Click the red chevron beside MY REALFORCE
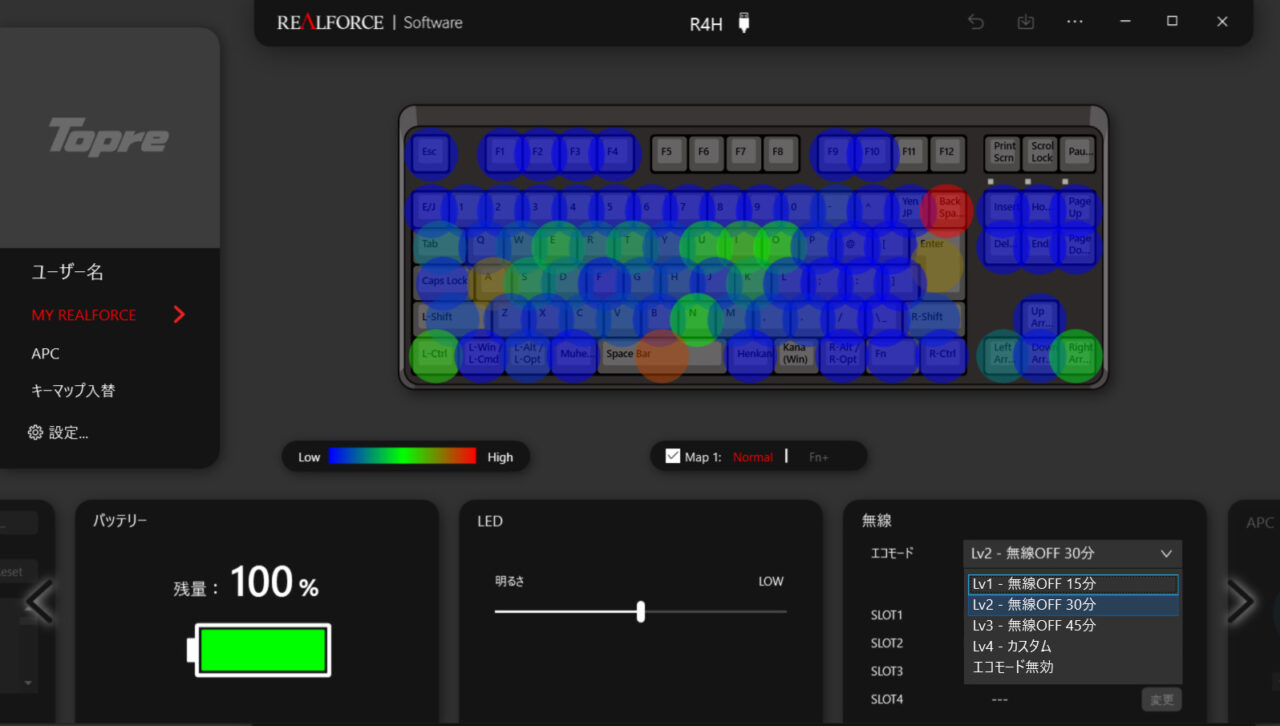Viewport: 1280px width, 726px height. tap(179, 315)
